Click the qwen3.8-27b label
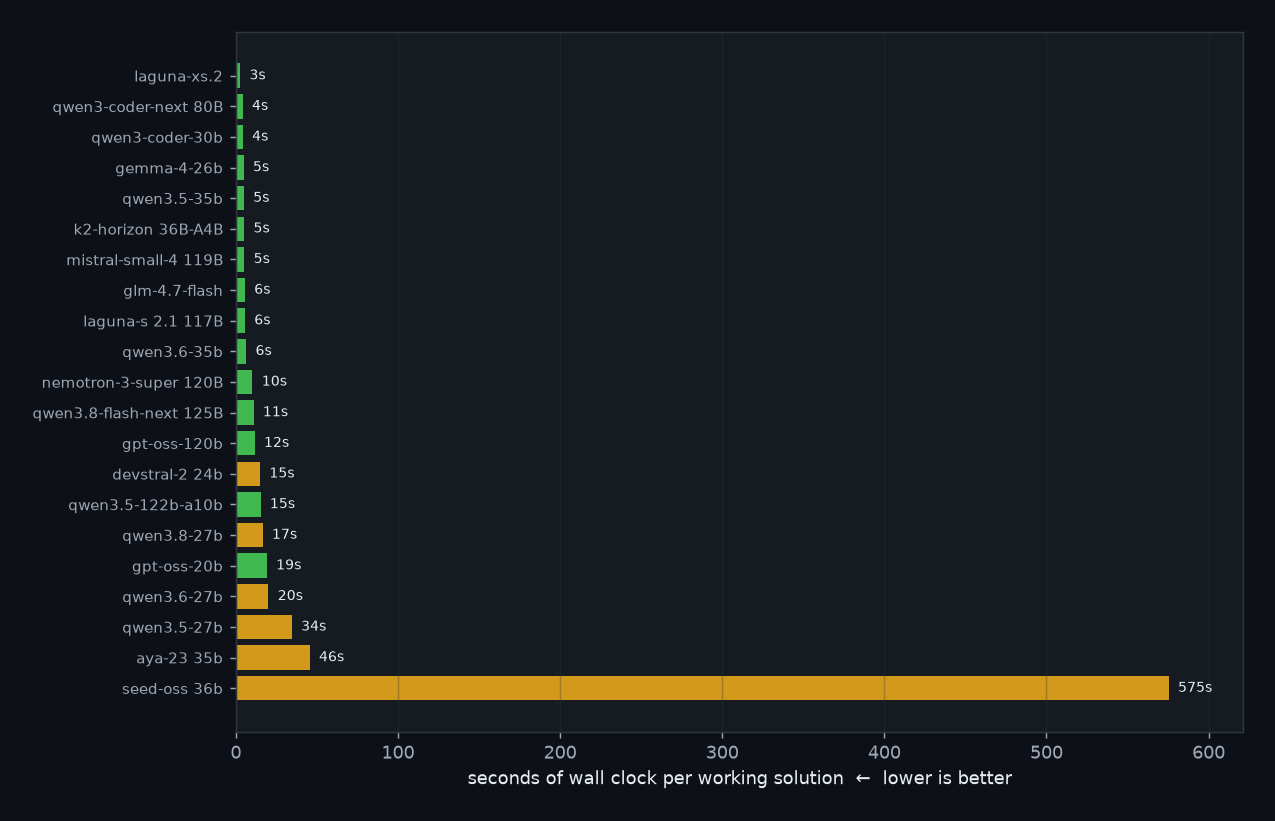 [173, 536]
